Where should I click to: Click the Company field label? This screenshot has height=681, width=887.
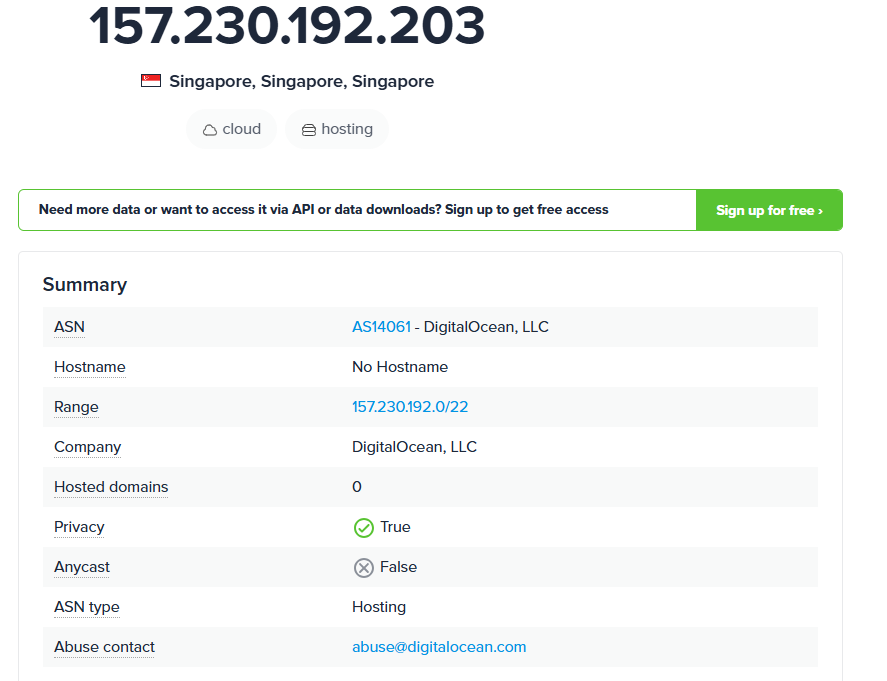pyautogui.click(x=88, y=447)
